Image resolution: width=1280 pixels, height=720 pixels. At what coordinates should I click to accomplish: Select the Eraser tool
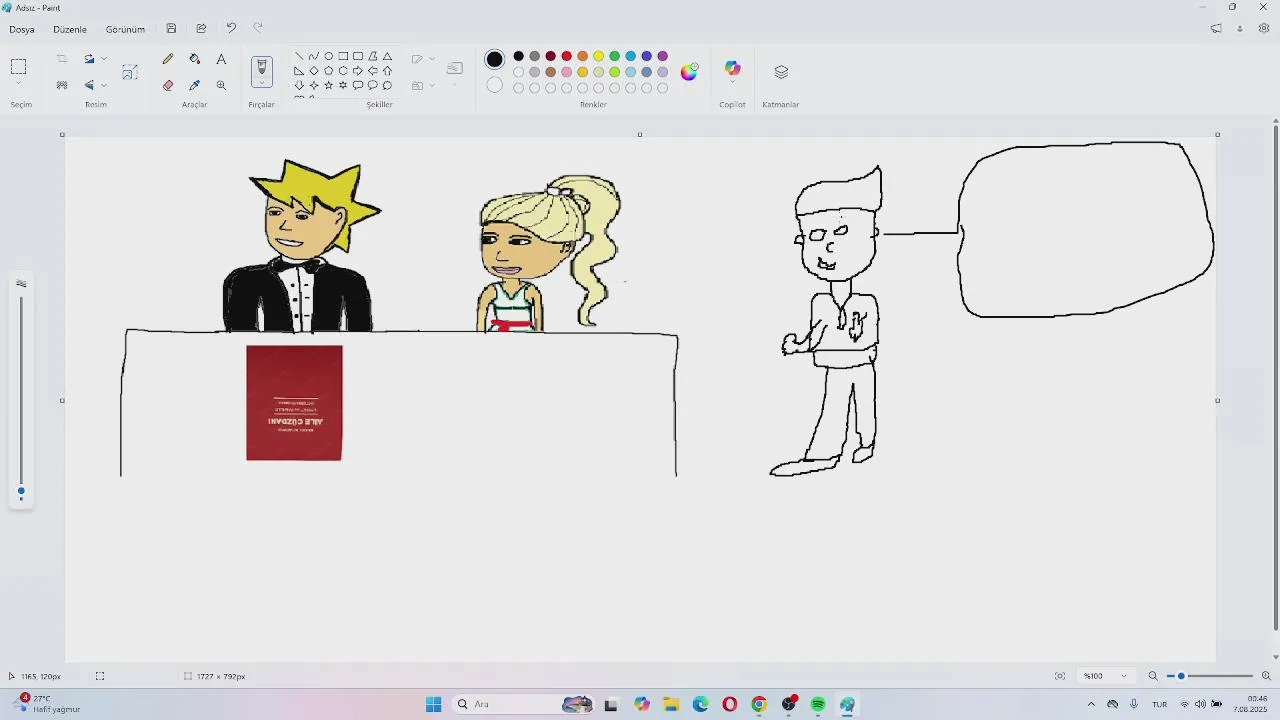[168, 85]
